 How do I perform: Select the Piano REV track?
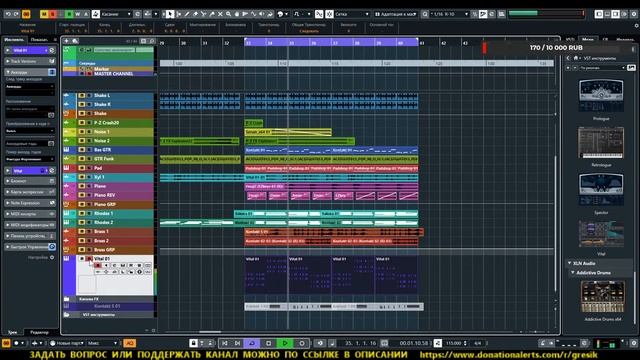(104, 195)
